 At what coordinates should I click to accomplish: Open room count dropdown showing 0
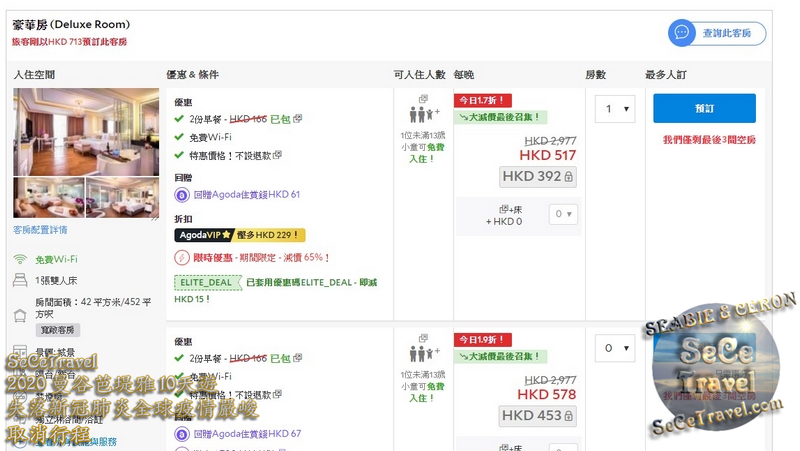tap(615, 348)
